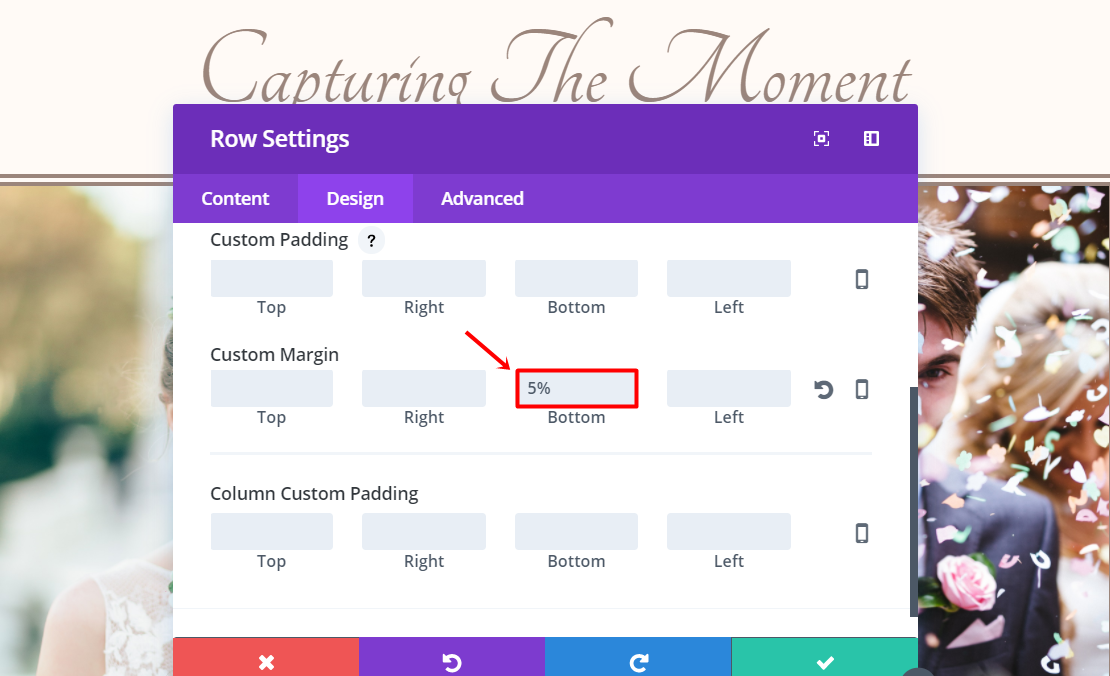Open the Advanced tab
The width and height of the screenshot is (1110, 676).
[x=482, y=198]
